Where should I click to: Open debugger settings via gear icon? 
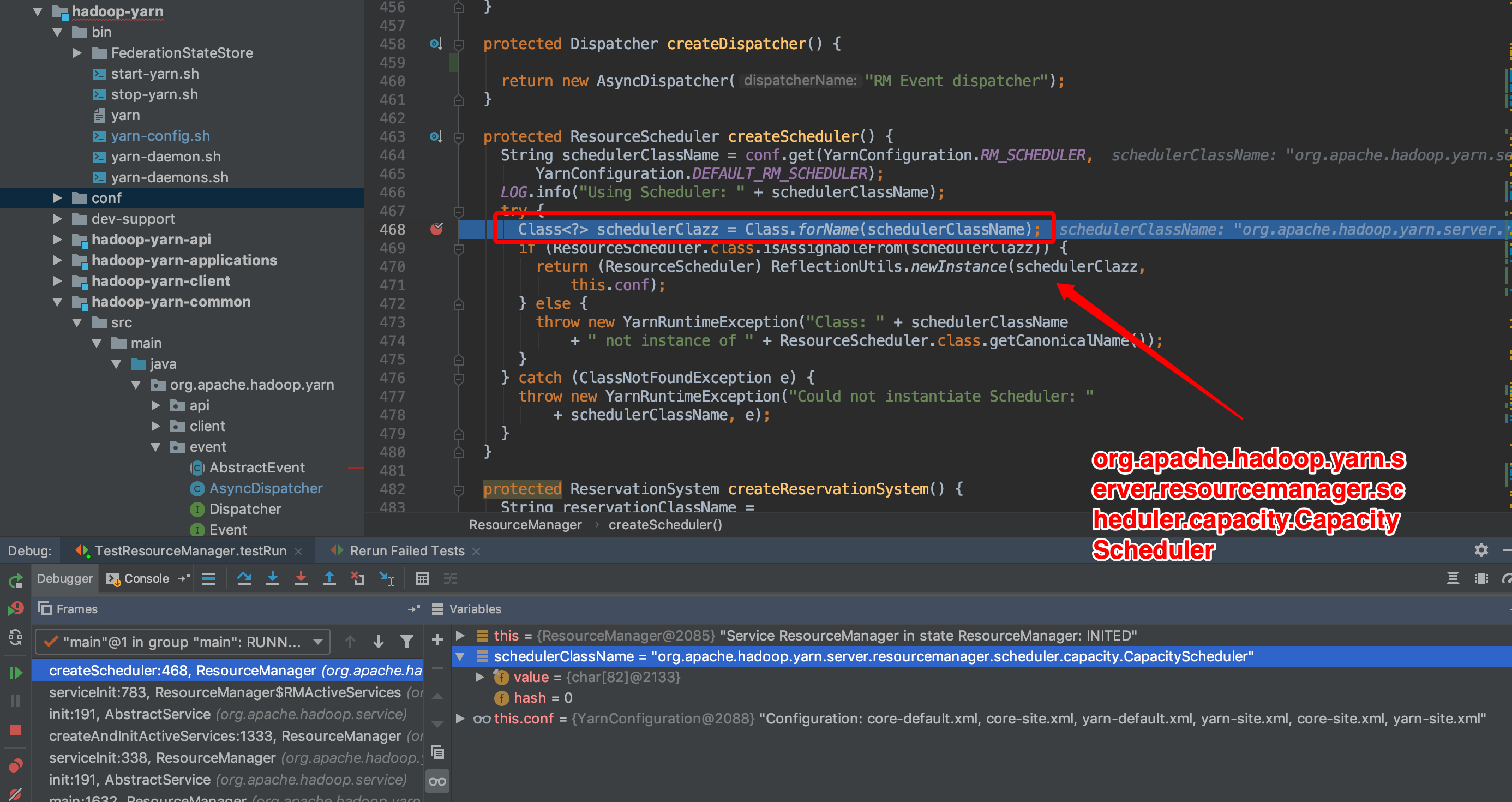click(1481, 550)
